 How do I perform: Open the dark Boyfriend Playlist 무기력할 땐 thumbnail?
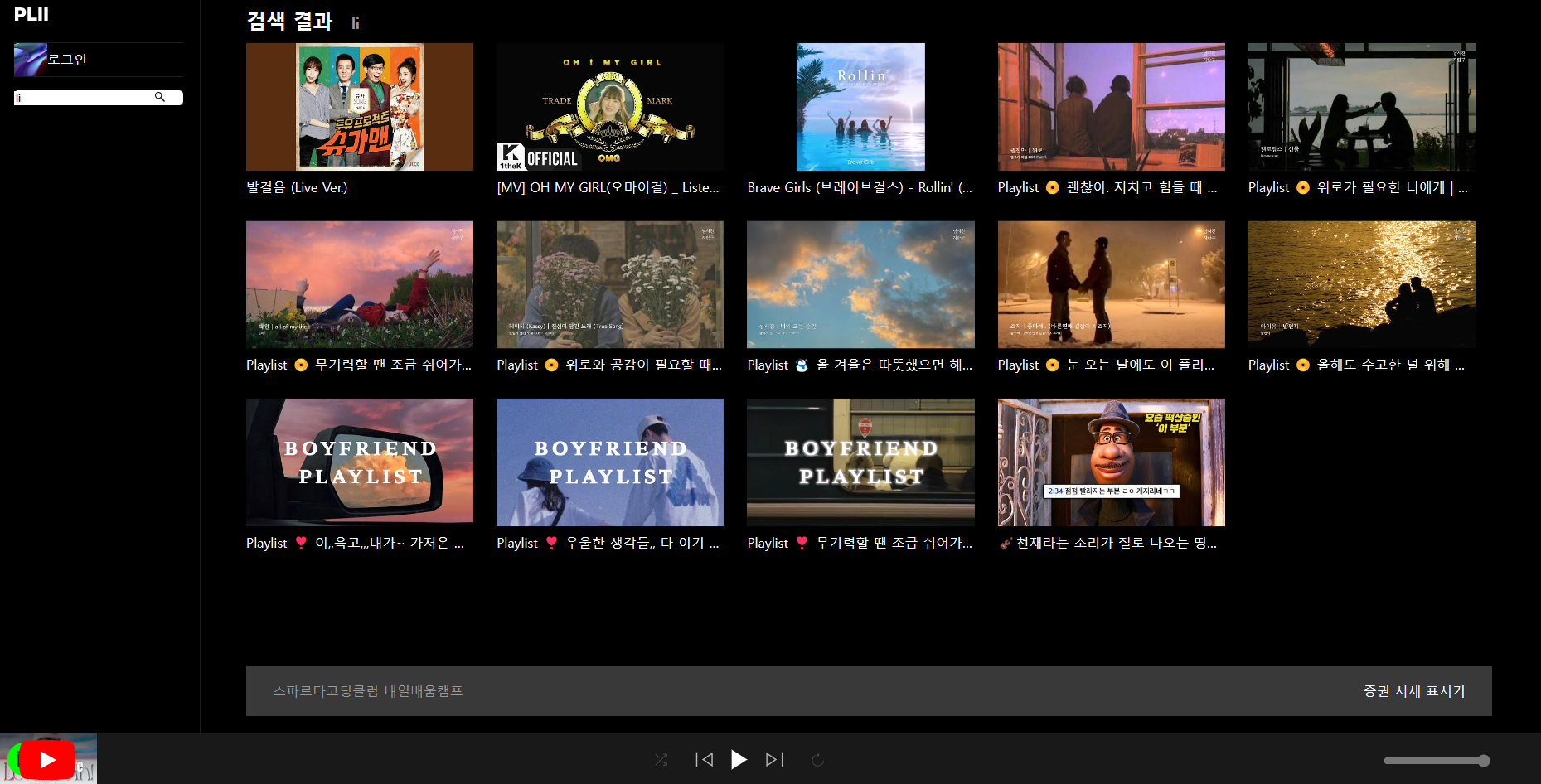[x=860, y=462]
